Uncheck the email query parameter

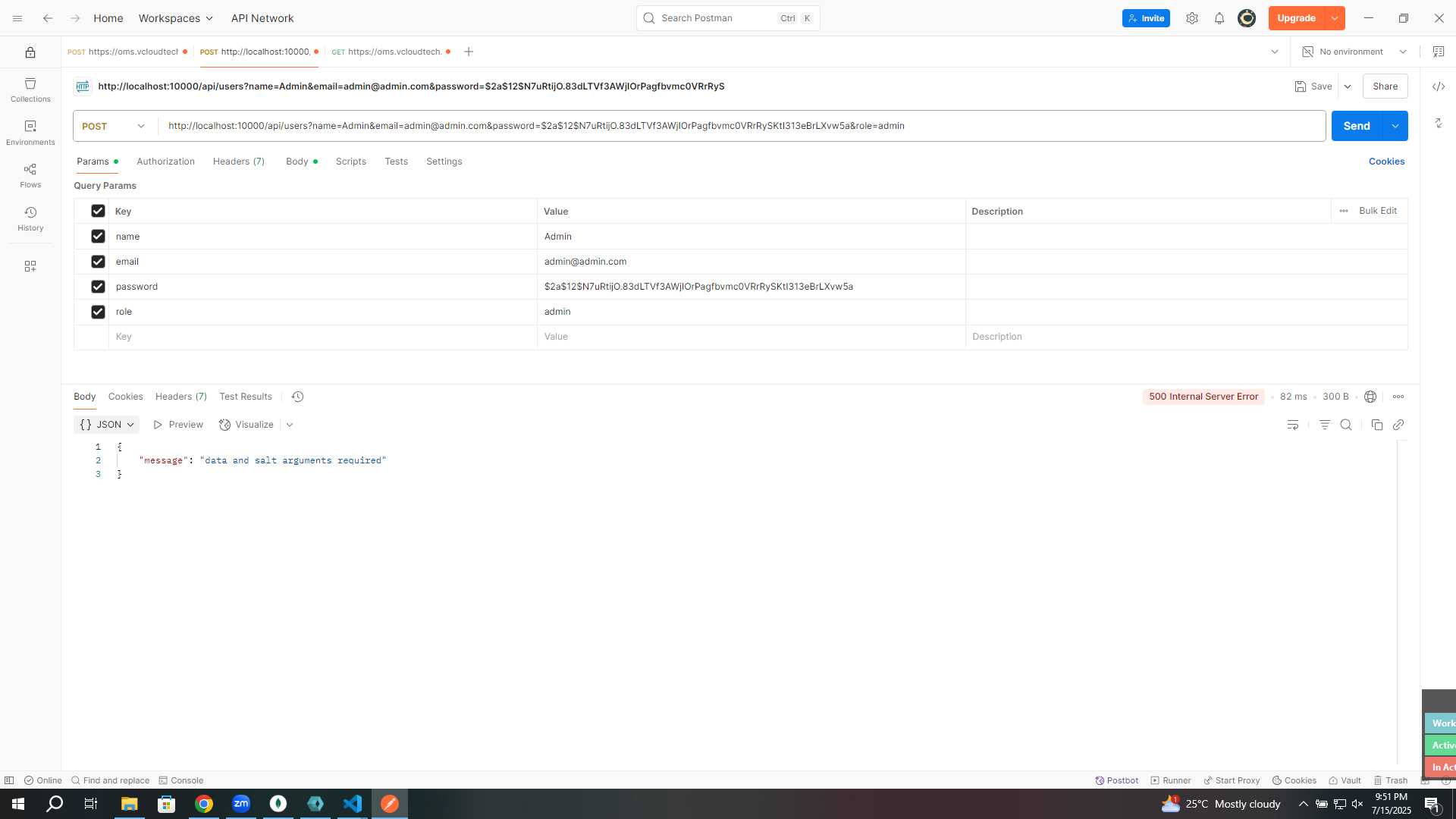(98, 262)
